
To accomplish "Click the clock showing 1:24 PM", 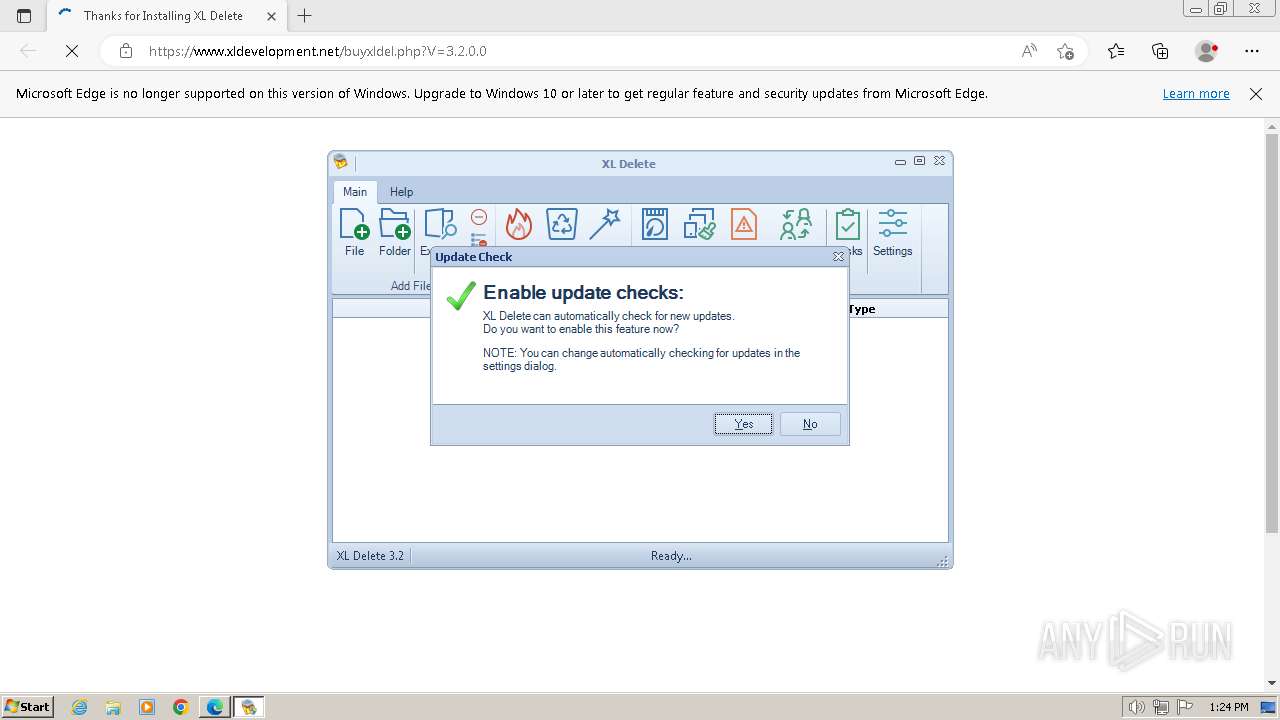I will (1228, 707).
